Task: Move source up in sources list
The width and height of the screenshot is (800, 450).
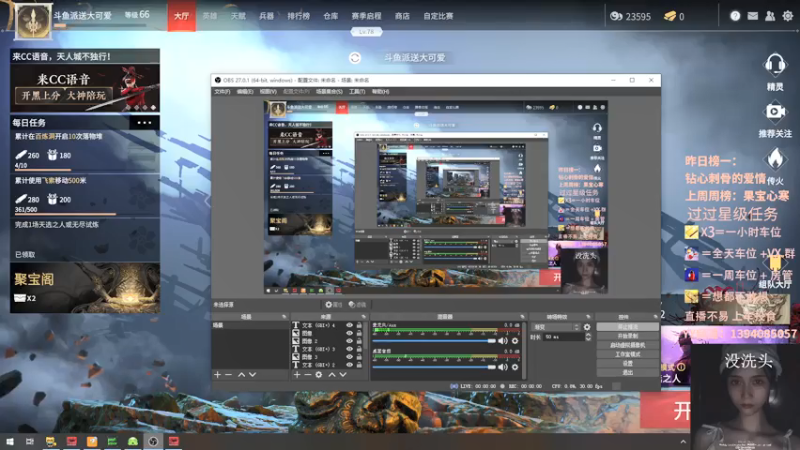Action: (x=332, y=374)
